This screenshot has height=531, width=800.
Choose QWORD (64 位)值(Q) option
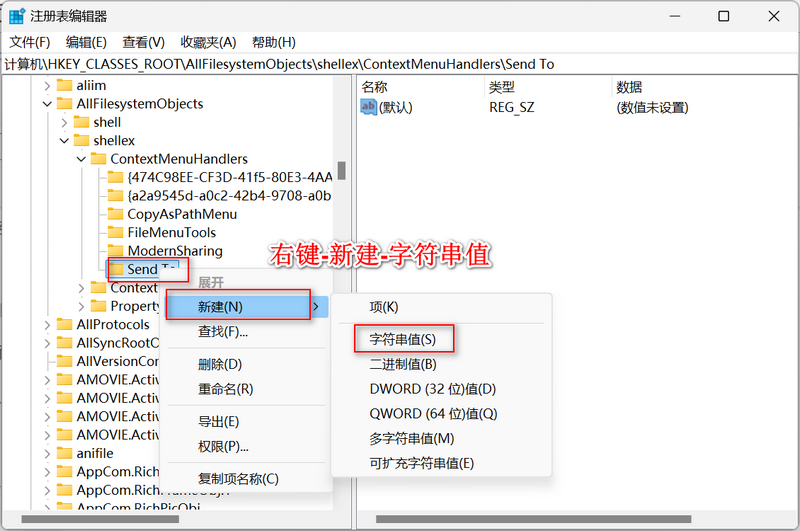pos(433,414)
